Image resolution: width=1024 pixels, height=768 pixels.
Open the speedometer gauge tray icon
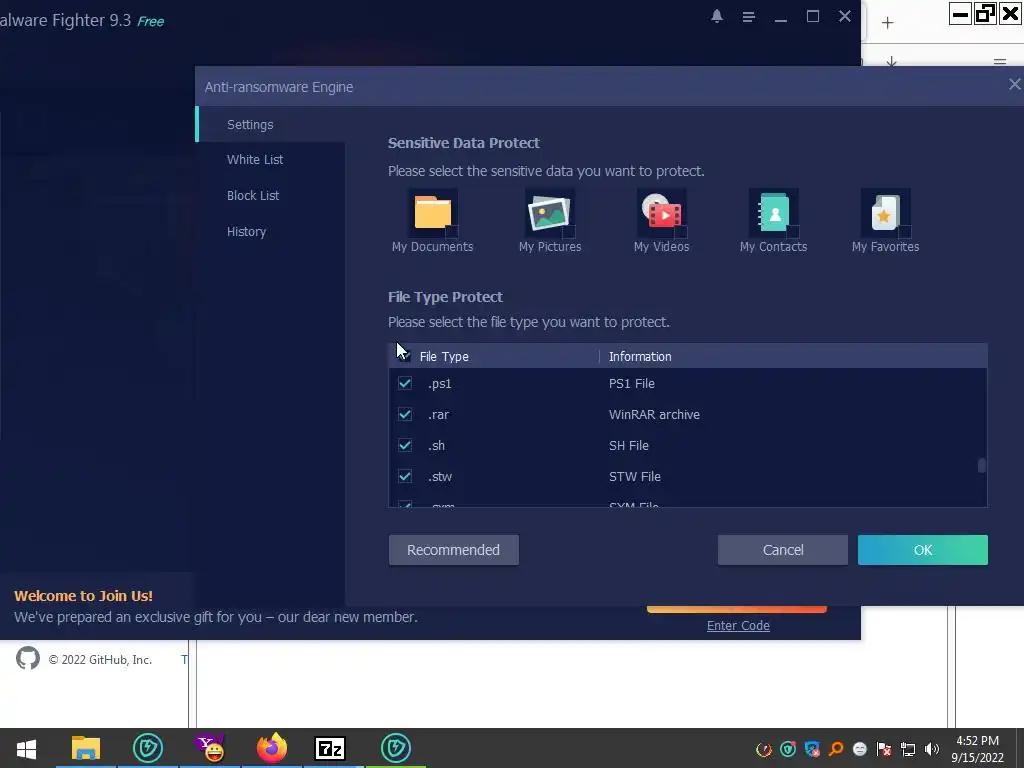(763, 749)
